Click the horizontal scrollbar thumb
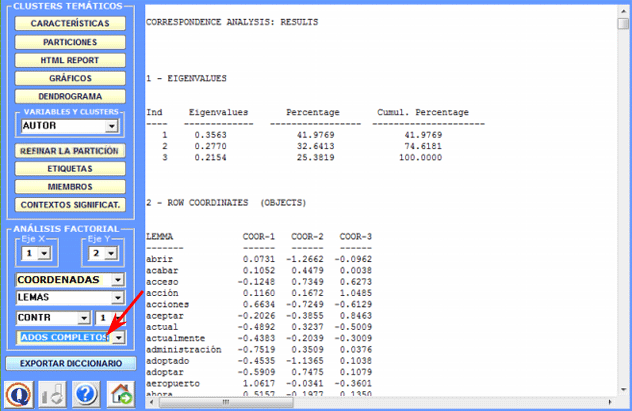Screen dimensions: 632x411 [226, 402]
